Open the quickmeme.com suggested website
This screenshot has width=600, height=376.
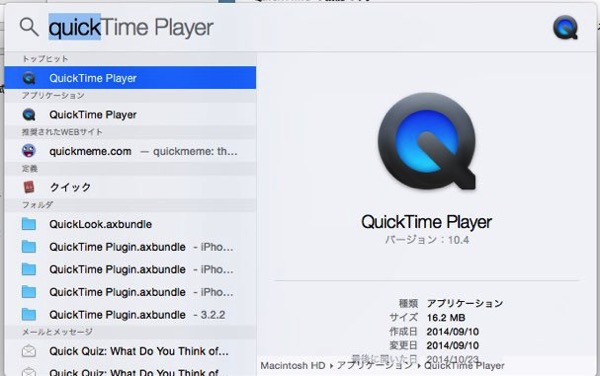(130, 151)
